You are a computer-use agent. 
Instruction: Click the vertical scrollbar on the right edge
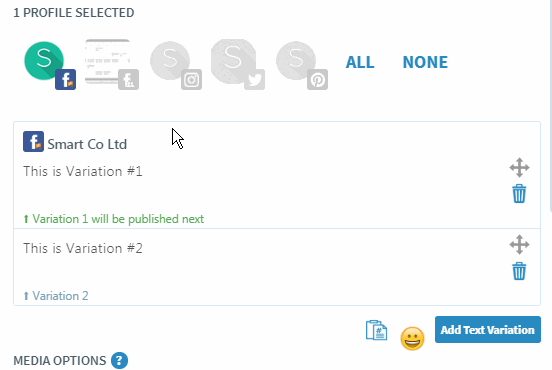(x=550, y=106)
